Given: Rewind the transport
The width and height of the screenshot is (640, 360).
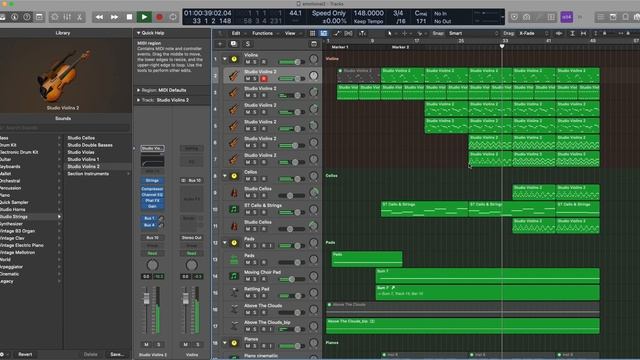Looking at the screenshot, I should tap(99, 17).
